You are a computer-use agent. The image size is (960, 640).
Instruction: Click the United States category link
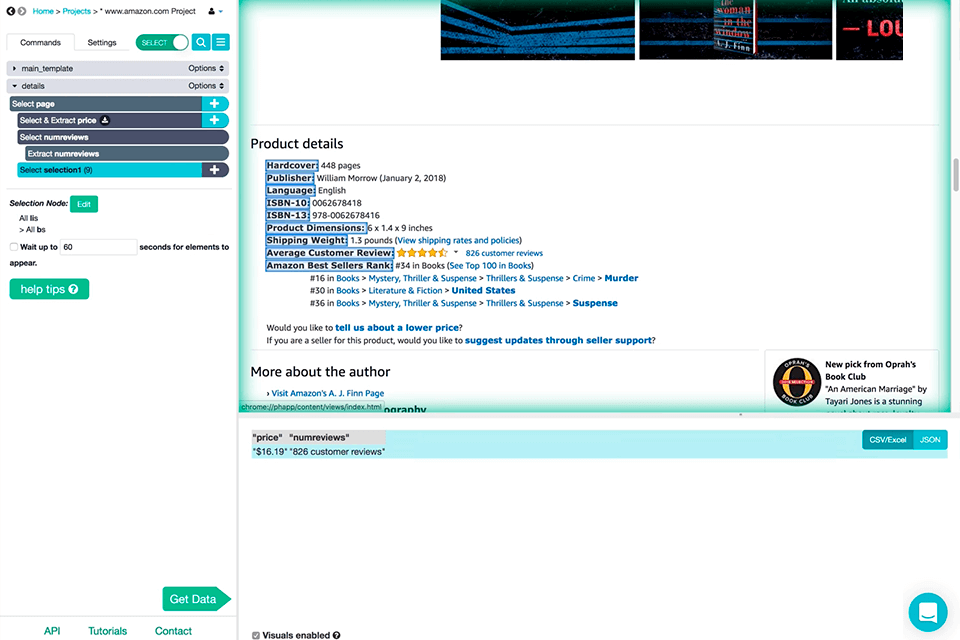[484, 290]
